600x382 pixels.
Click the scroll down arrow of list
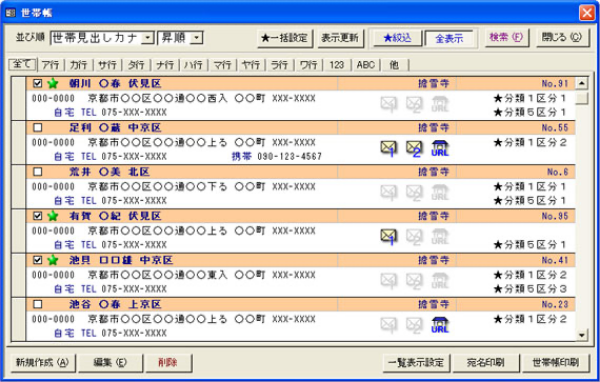[x=582, y=335]
